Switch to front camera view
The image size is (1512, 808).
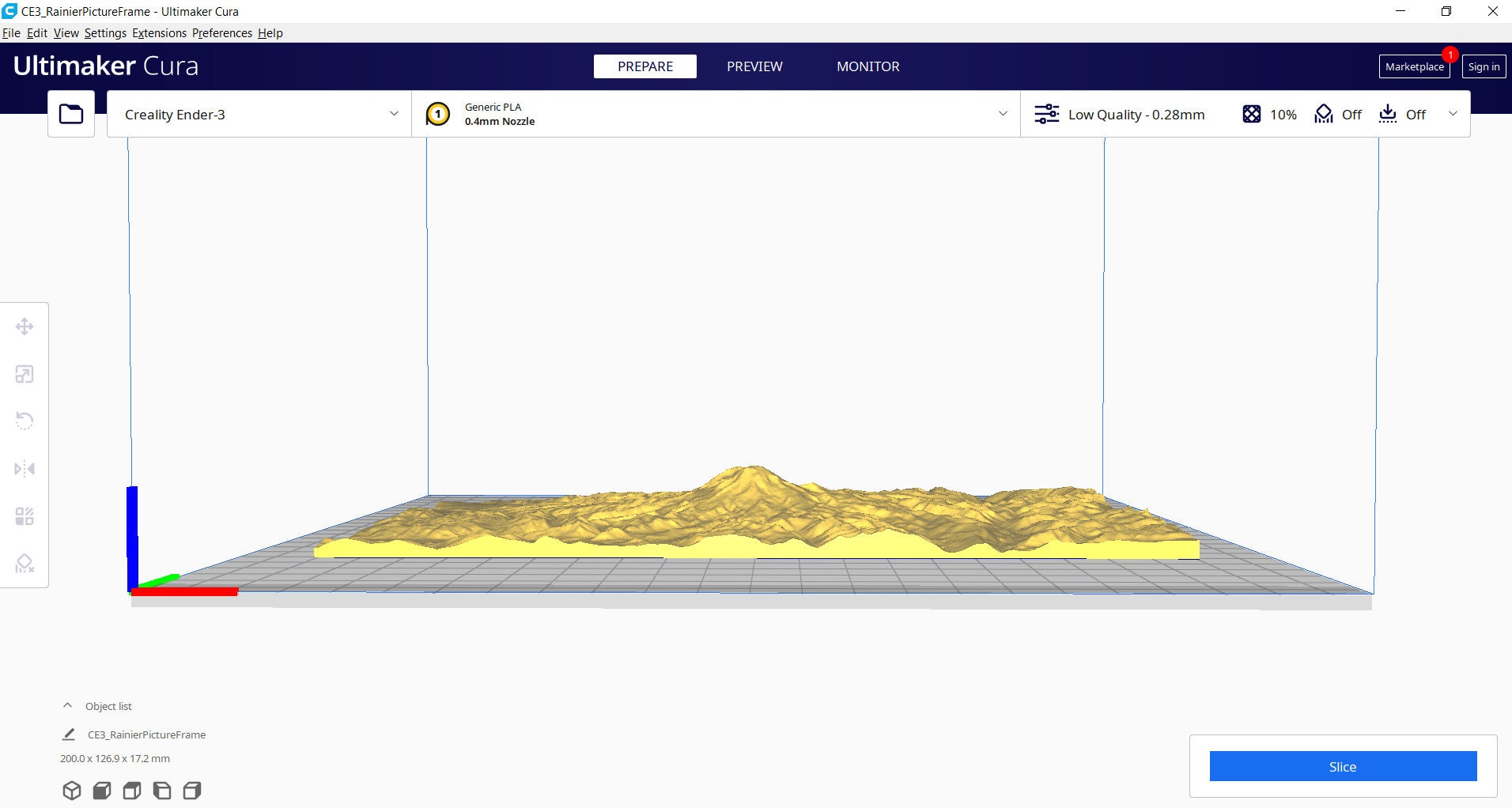coord(102,790)
